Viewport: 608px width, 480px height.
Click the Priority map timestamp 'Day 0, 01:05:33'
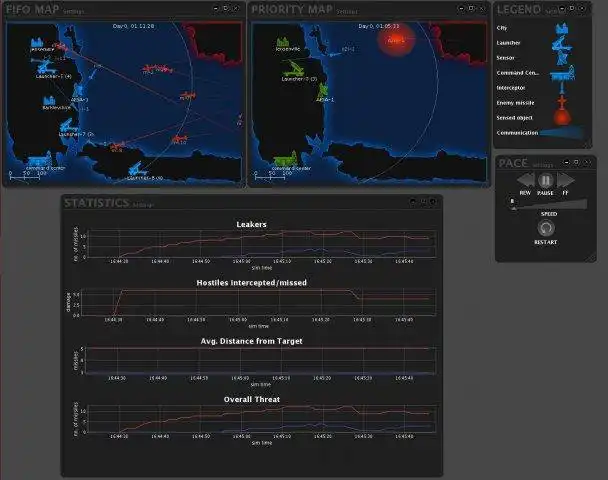[378, 26]
